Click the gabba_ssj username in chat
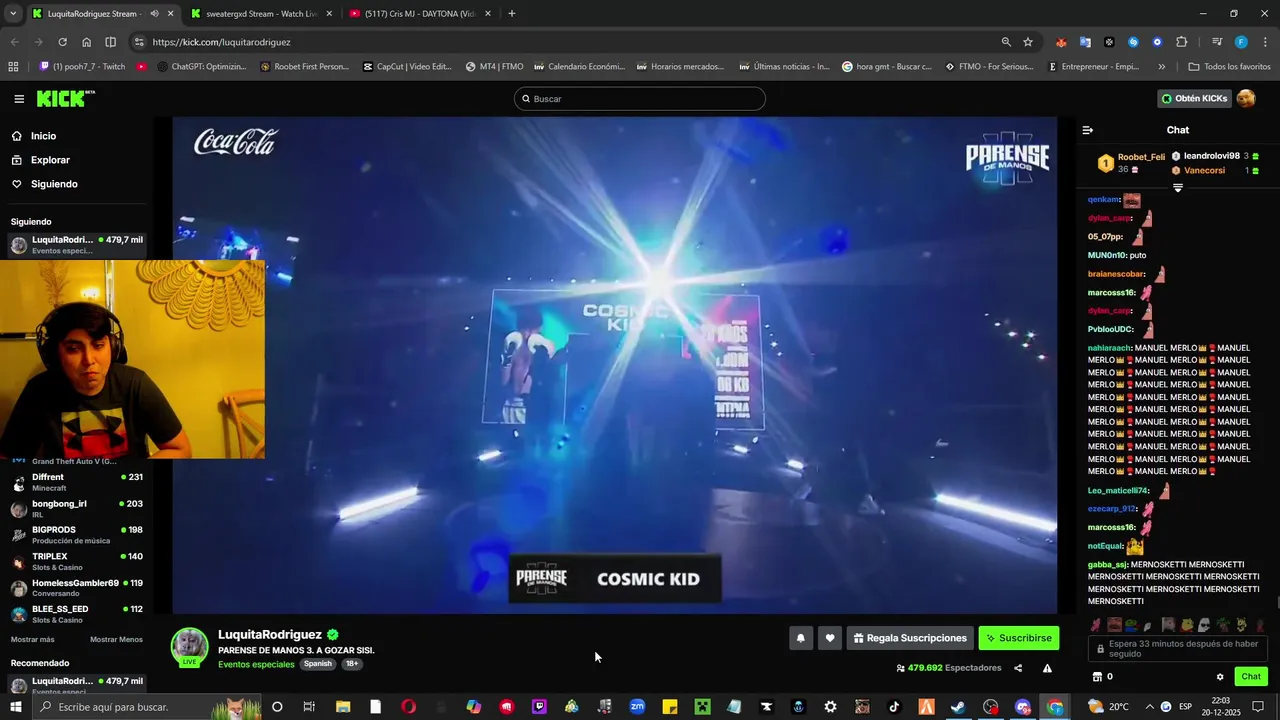The image size is (1280, 720). pos(1107,564)
